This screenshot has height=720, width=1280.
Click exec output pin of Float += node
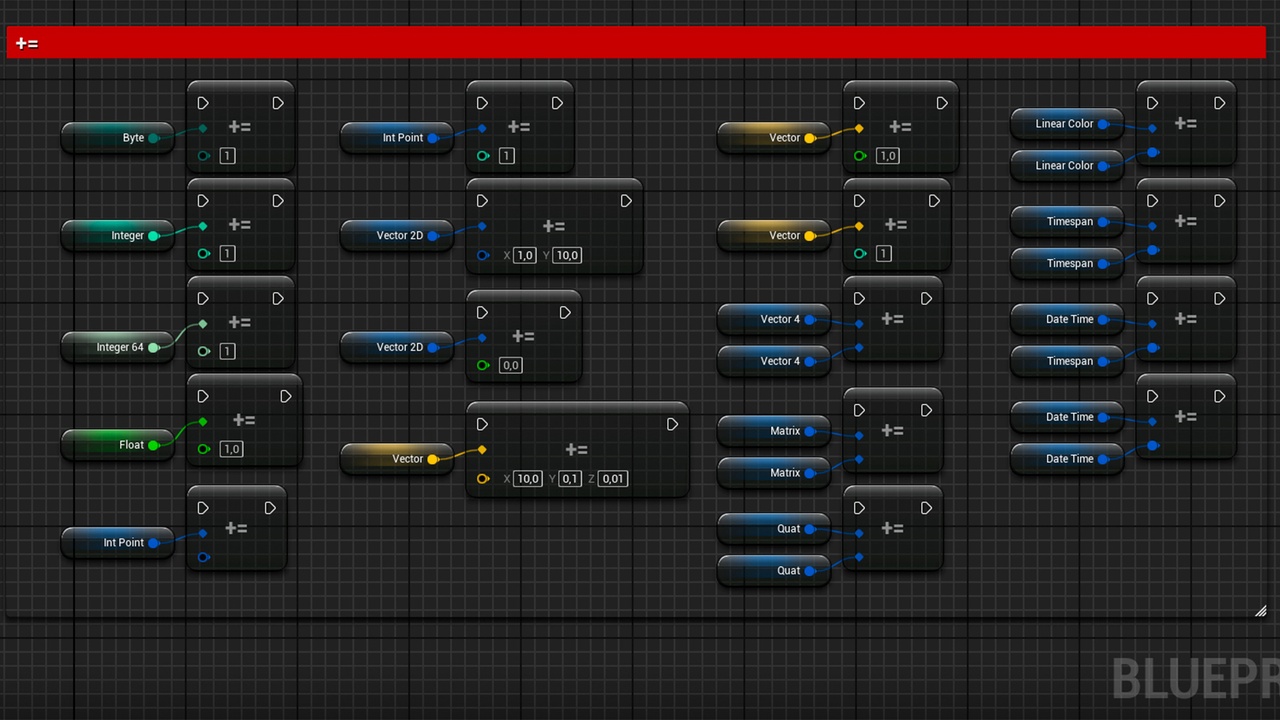(x=286, y=397)
